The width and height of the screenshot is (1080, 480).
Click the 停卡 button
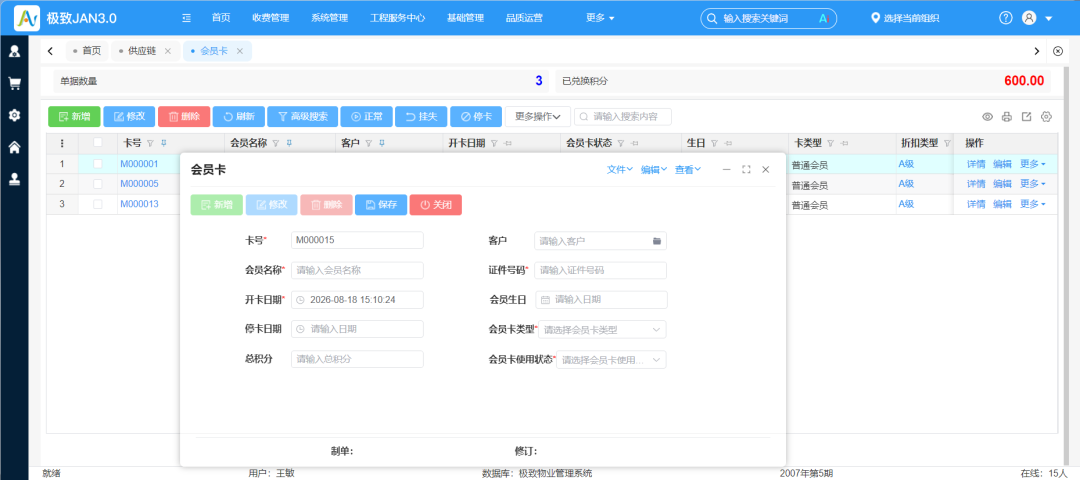click(x=476, y=116)
